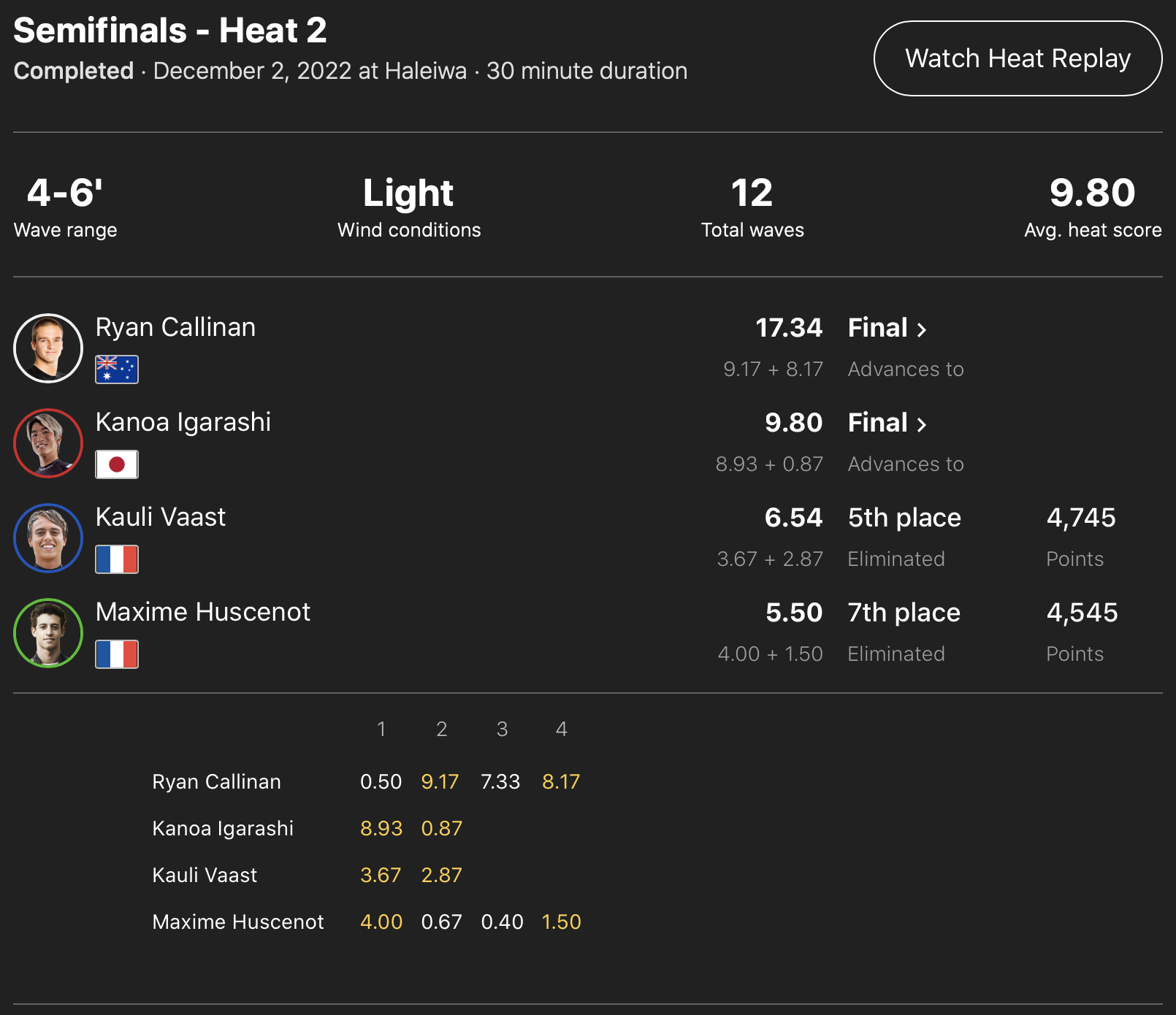Click the Ryan Callinan name in results

tap(175, 327)
